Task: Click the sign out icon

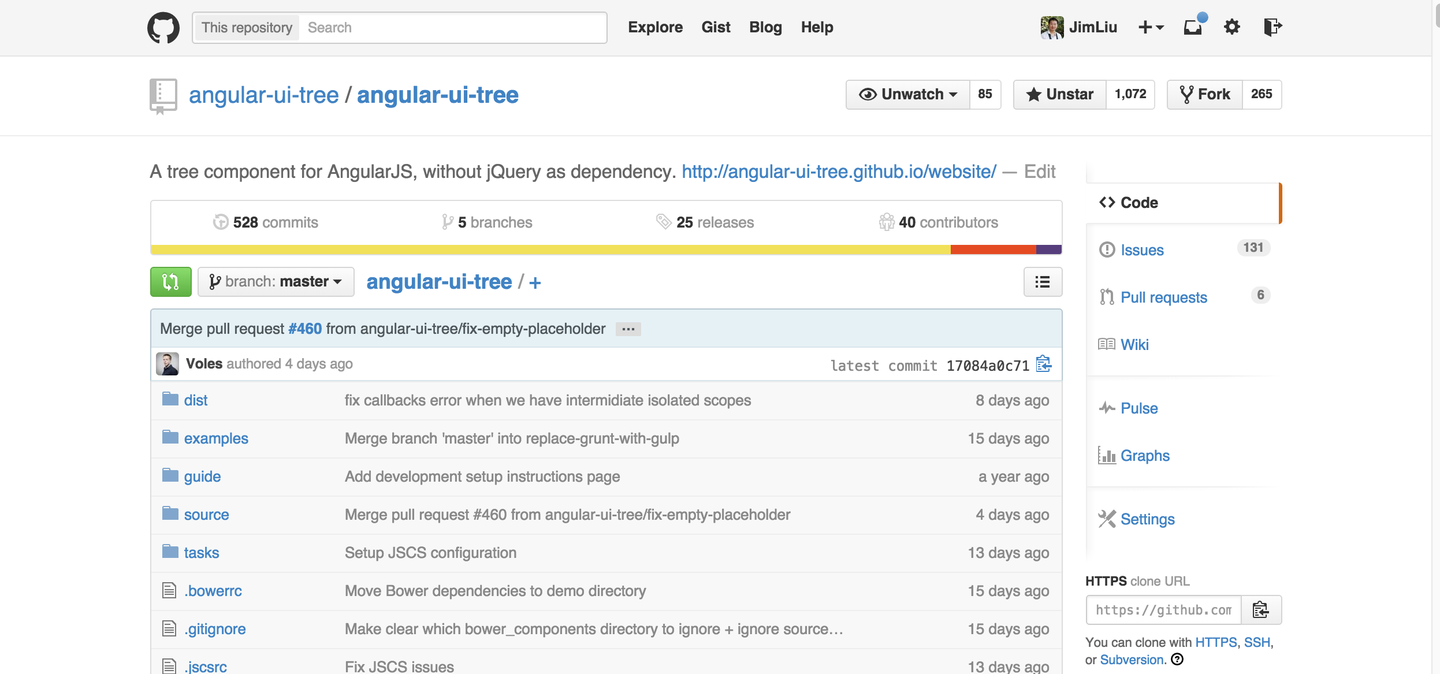Action: click(1272, 27)
